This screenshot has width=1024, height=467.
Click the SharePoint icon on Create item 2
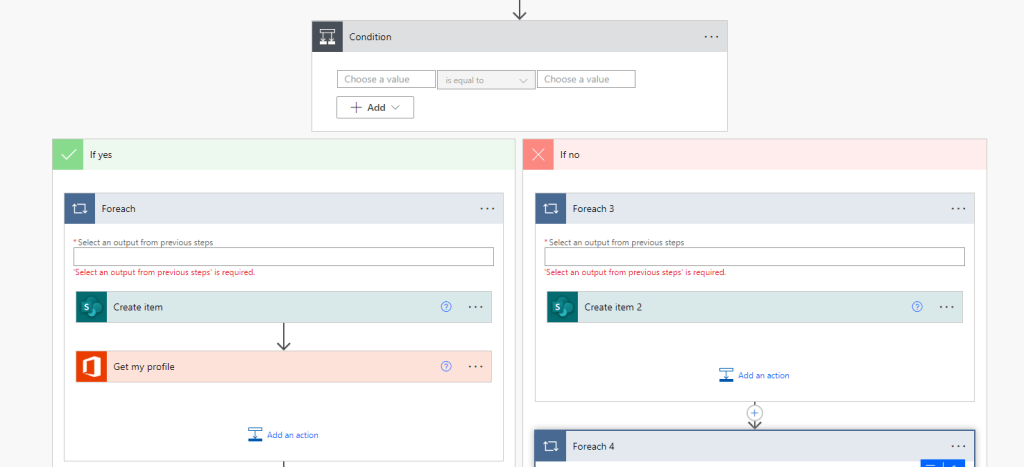(x=562, y=307)
